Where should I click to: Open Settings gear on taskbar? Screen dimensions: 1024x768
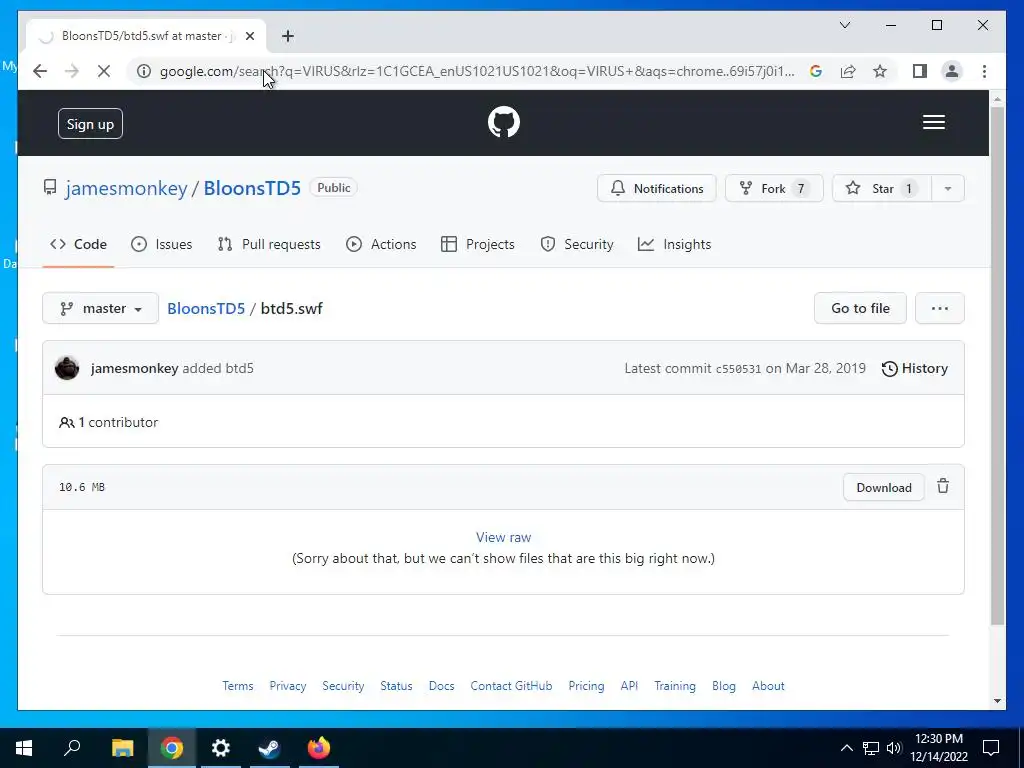221,748
